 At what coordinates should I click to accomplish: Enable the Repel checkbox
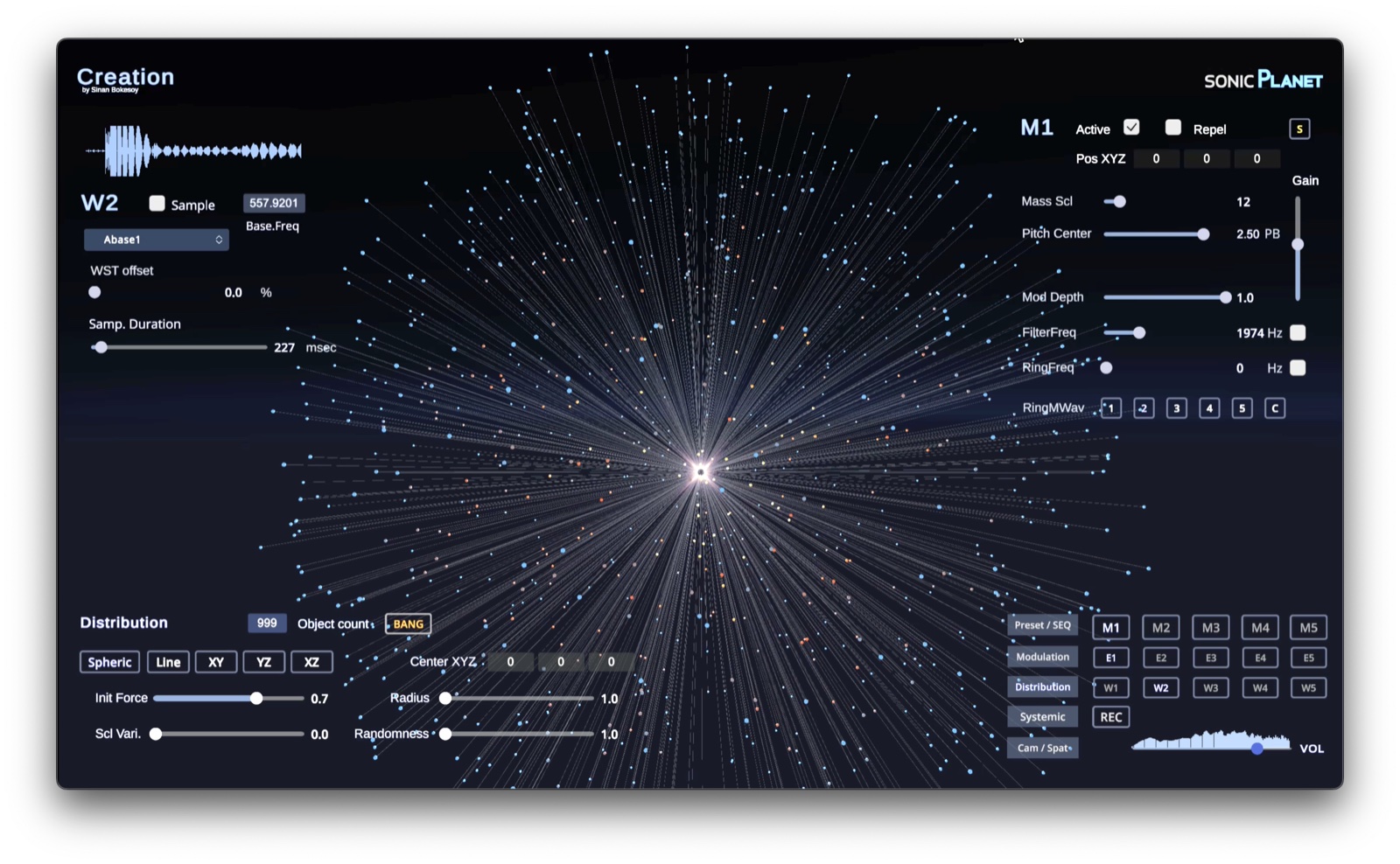click(1173, 128)
